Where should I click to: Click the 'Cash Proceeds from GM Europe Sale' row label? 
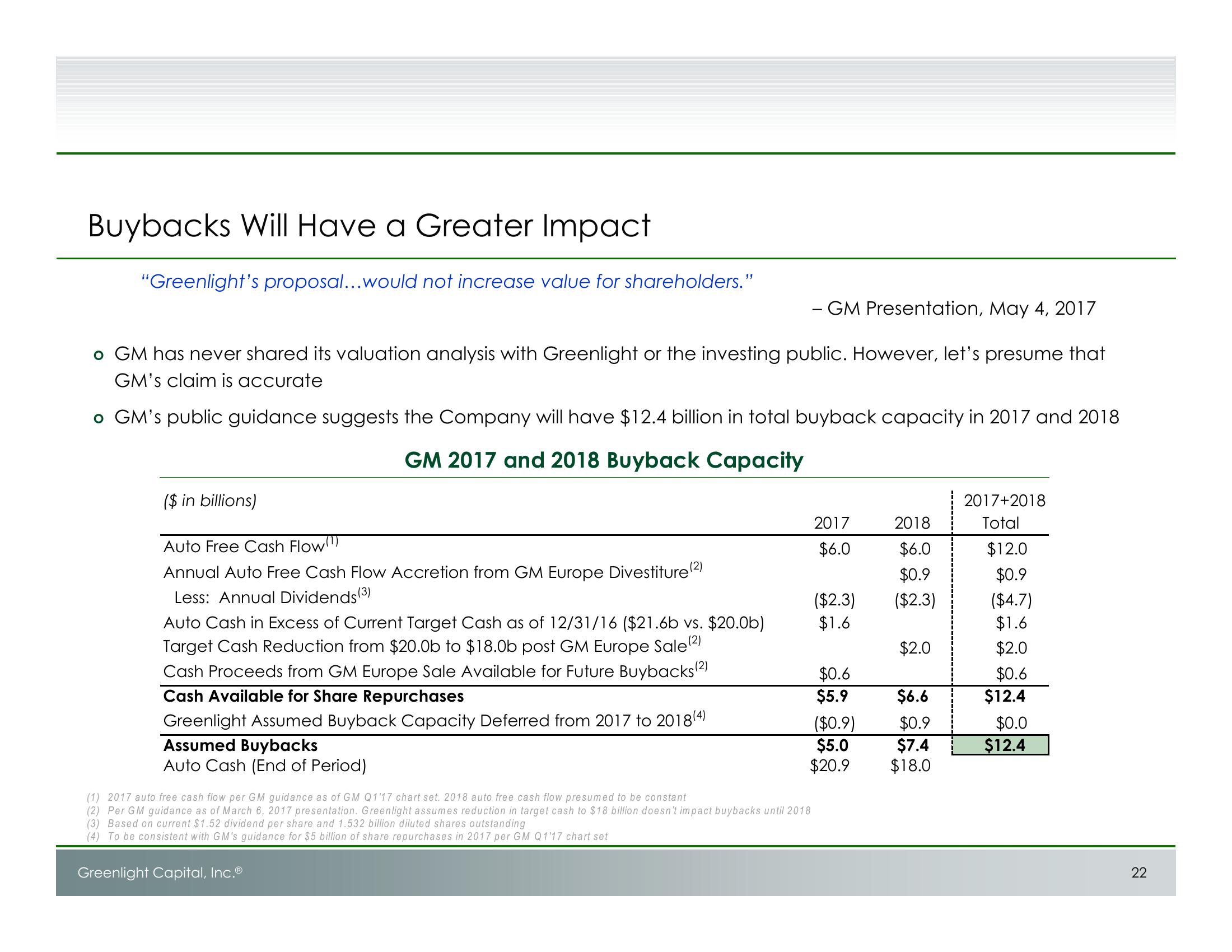[436, 670]
